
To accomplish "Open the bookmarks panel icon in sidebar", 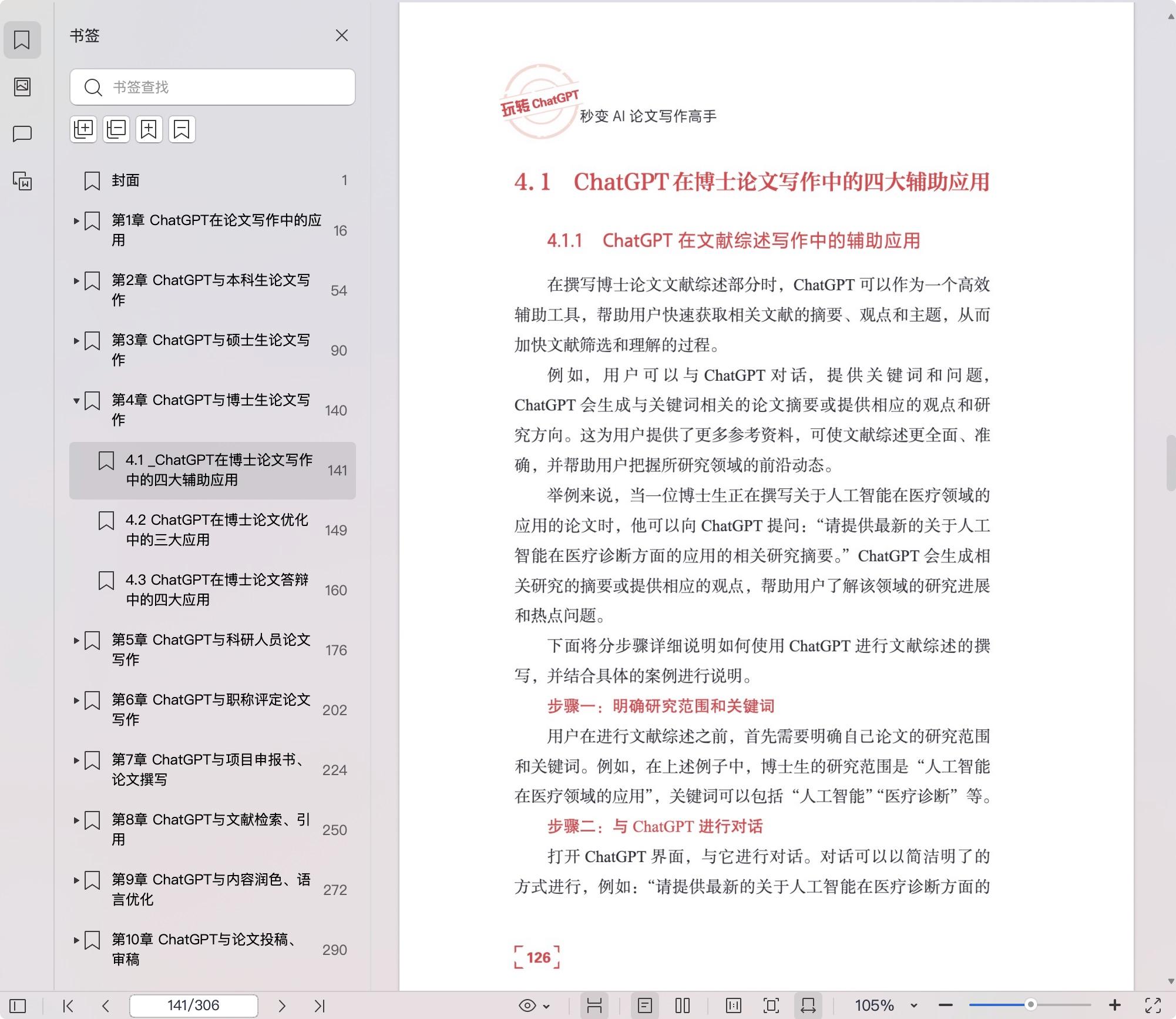I will 22,40.
